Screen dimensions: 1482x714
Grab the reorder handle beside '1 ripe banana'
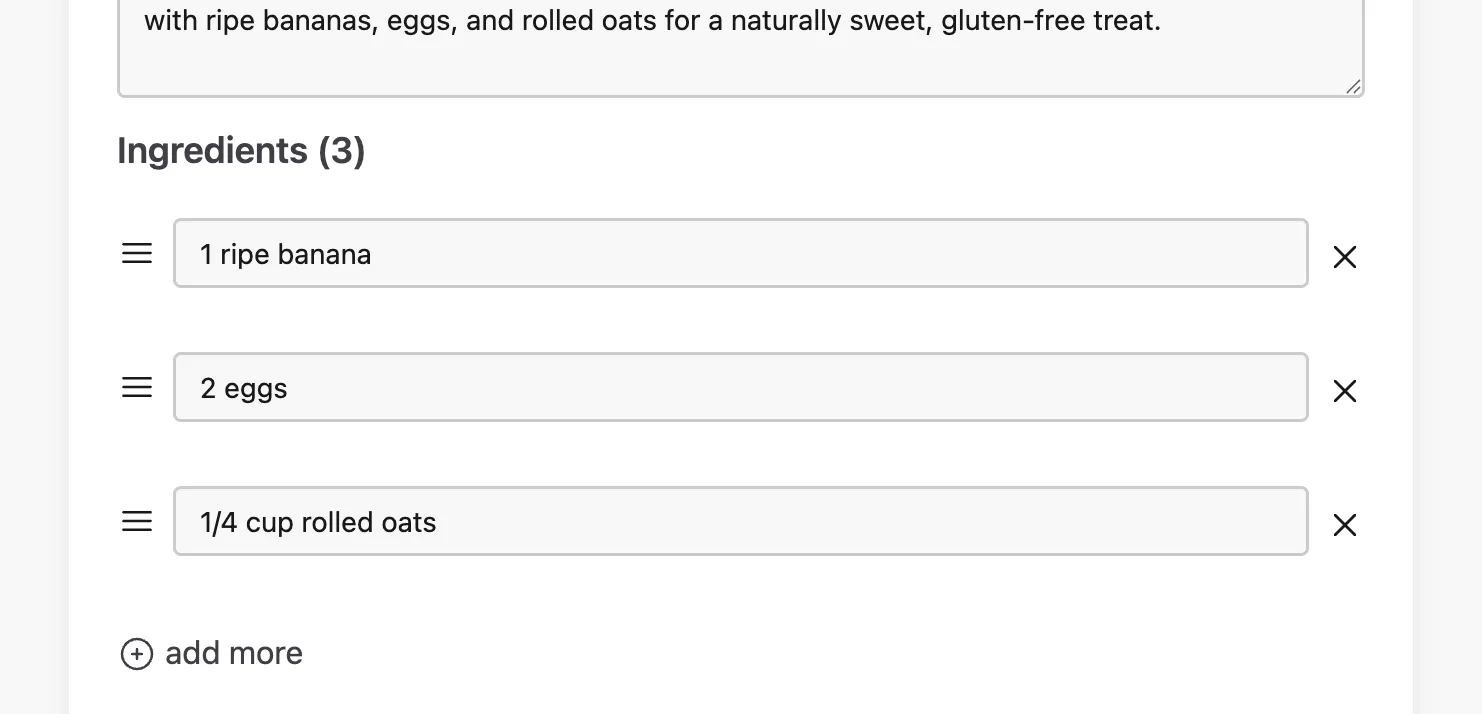click(x=137, y=254)
